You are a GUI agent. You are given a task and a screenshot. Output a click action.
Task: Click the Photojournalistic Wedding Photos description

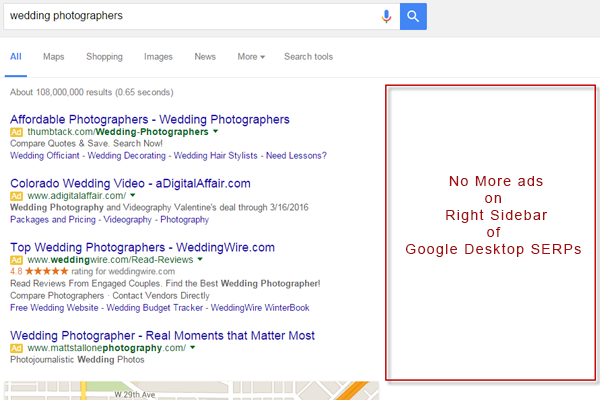[77, 360]
